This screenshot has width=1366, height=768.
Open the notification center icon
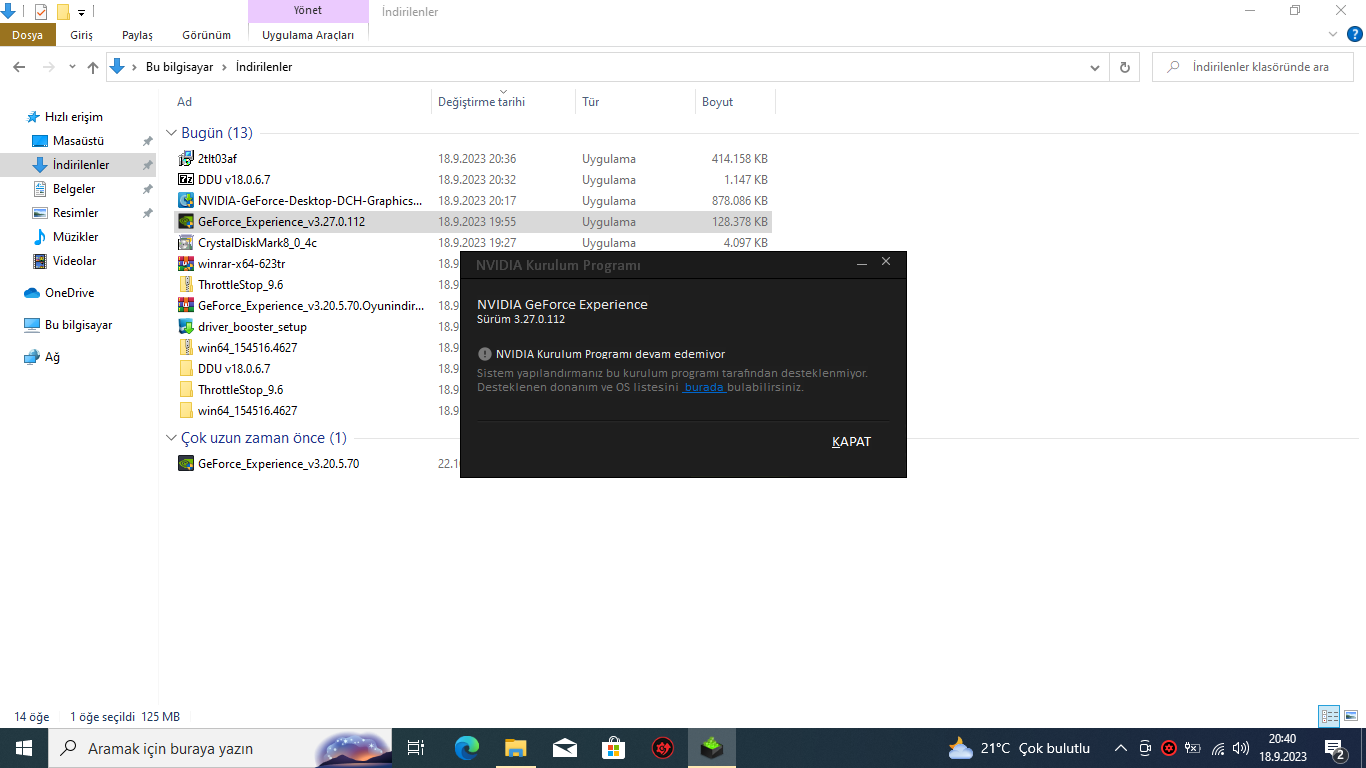[1334, 748]
